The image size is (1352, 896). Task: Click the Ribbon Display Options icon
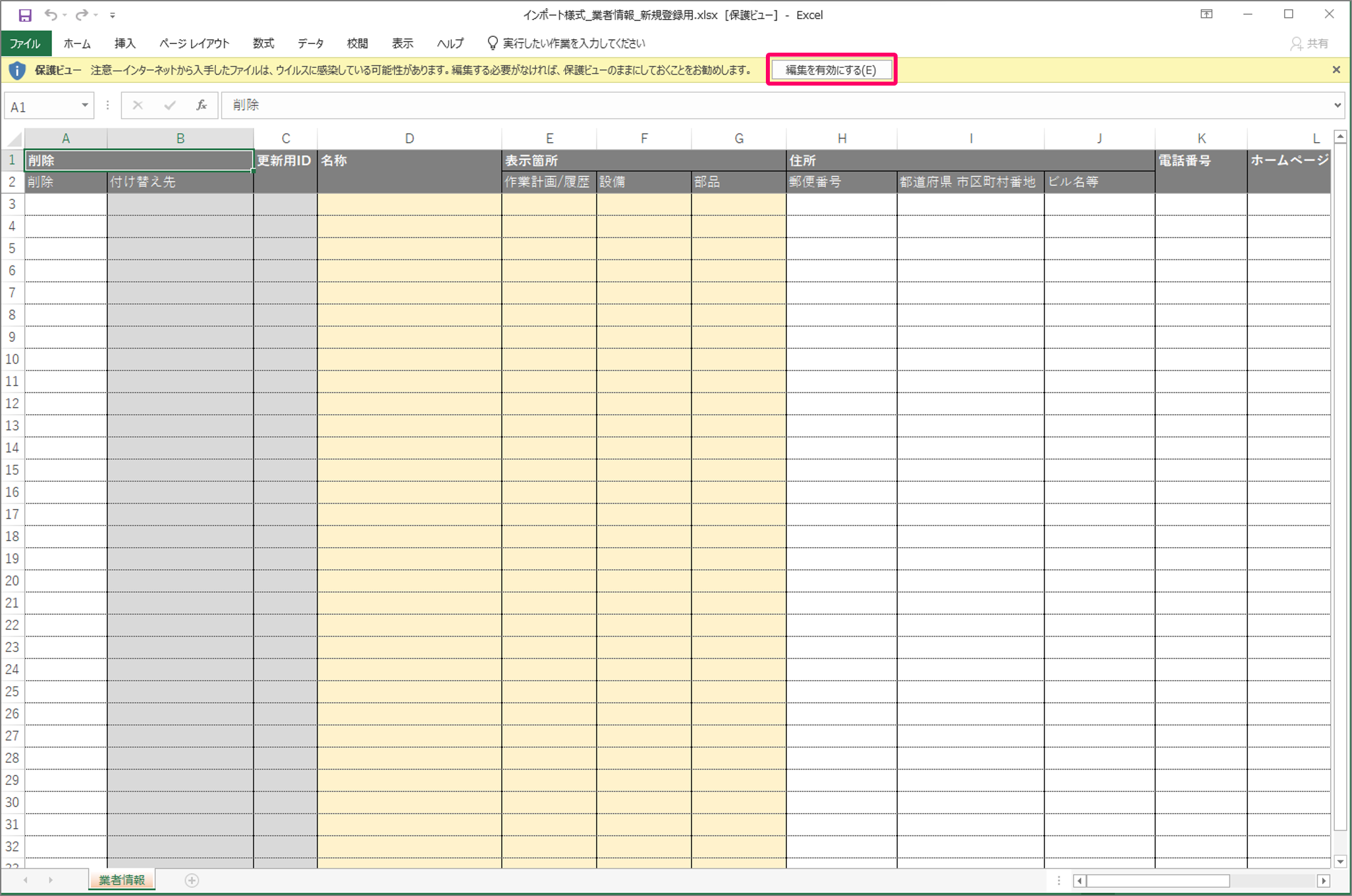tap(1206, 14)
